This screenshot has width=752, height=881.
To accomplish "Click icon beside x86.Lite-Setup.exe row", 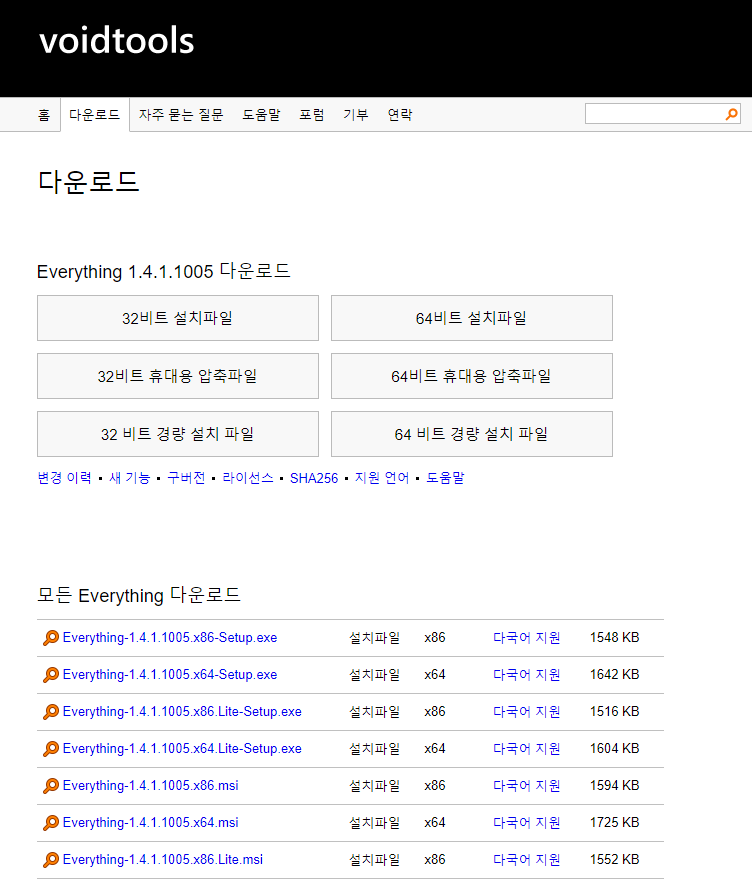I will (51, 712).
